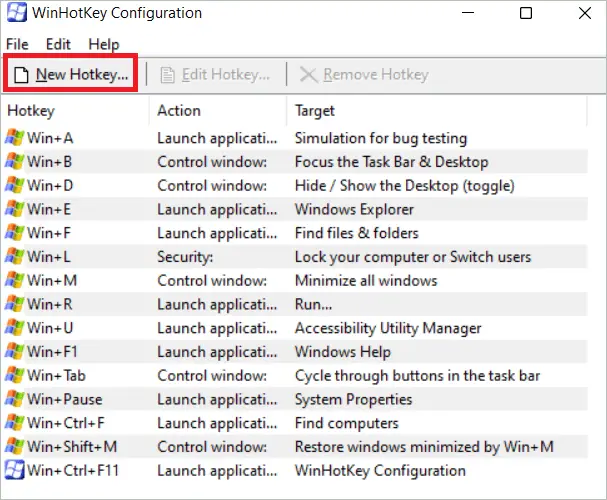Select the Win+Shift+M hotkey text
The image size is (607, 500).
coord(72,447)
